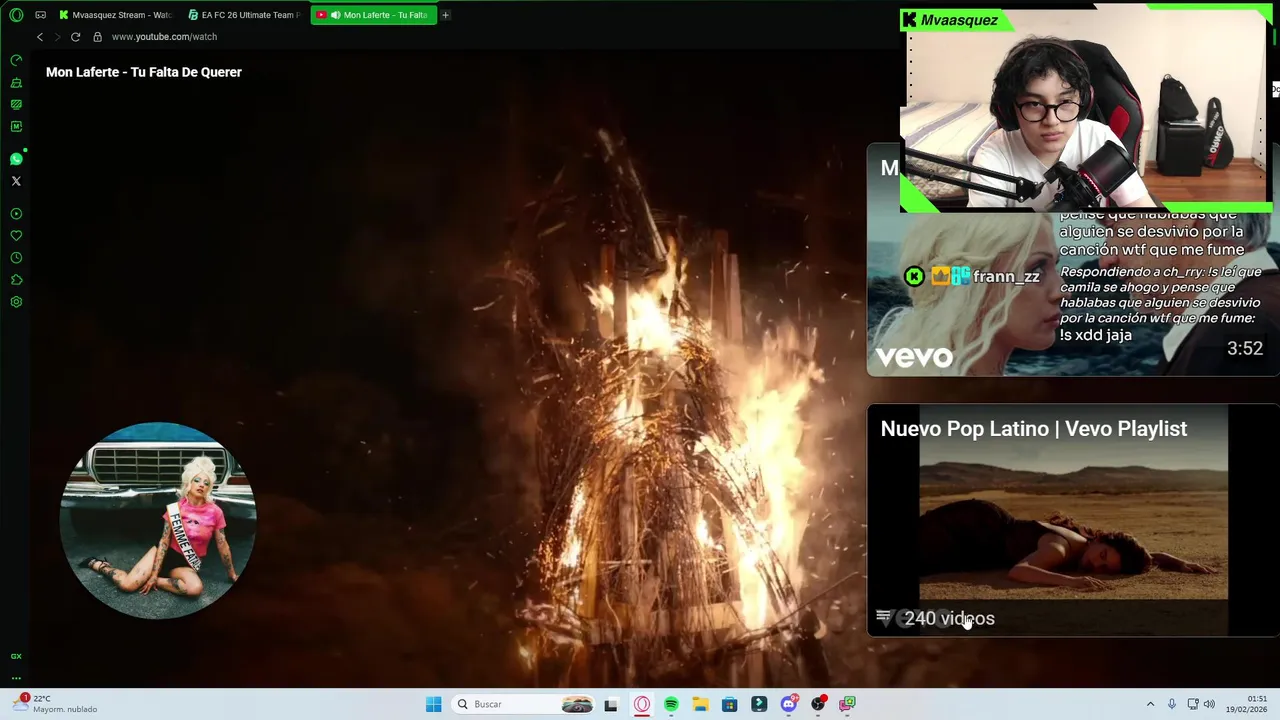Open Discord from the taskbar

coord(789,704)
